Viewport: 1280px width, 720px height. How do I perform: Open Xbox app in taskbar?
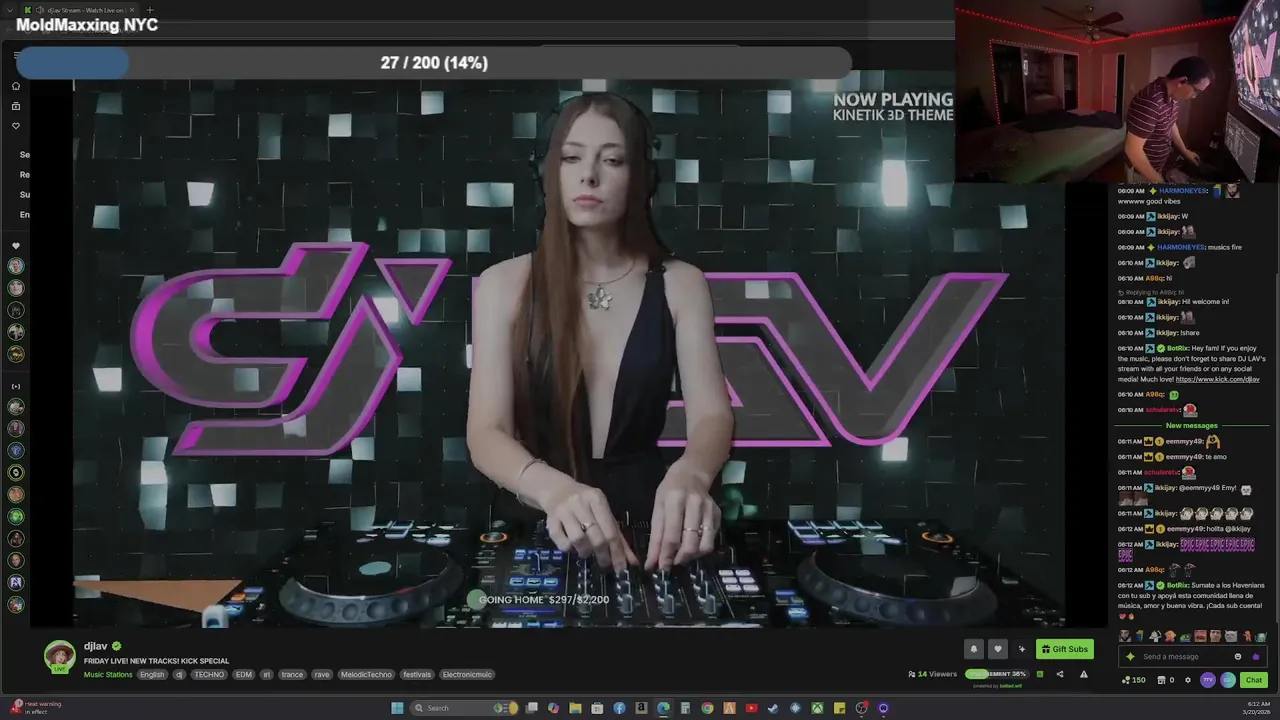(x=817, y=708)
